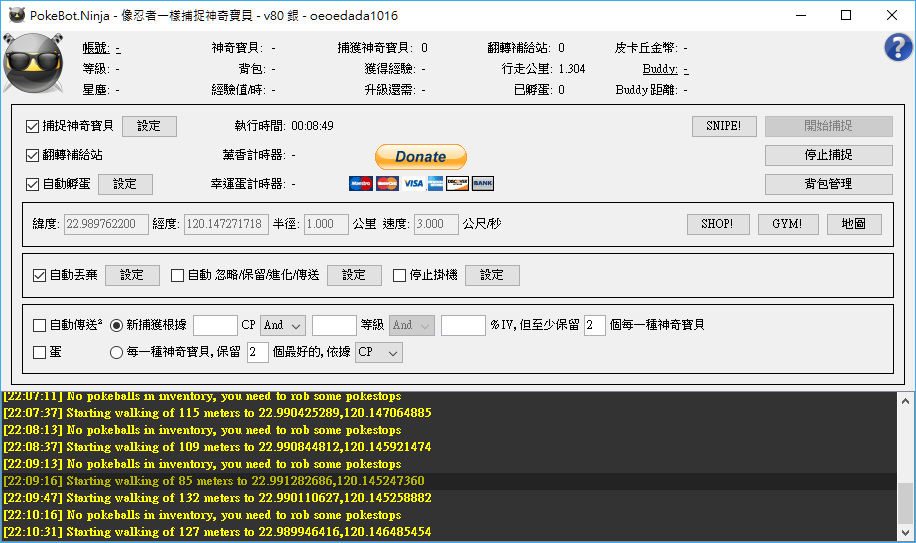916x543 pixels.
Task: Click 設定 button next to 捕捉神奇寶貝
Action: (x=149, y=126)
